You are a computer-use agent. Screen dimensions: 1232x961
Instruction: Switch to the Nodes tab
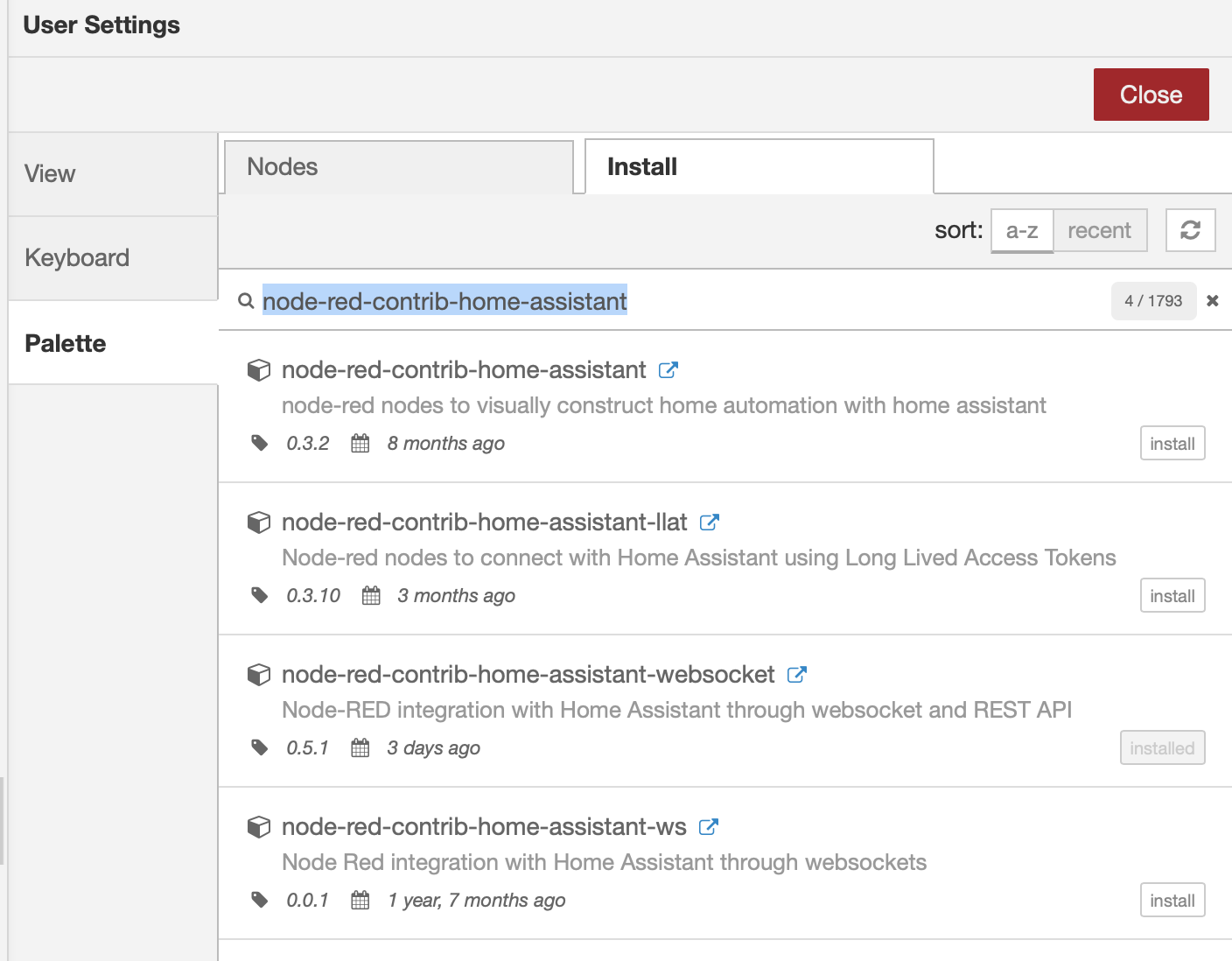399,167
